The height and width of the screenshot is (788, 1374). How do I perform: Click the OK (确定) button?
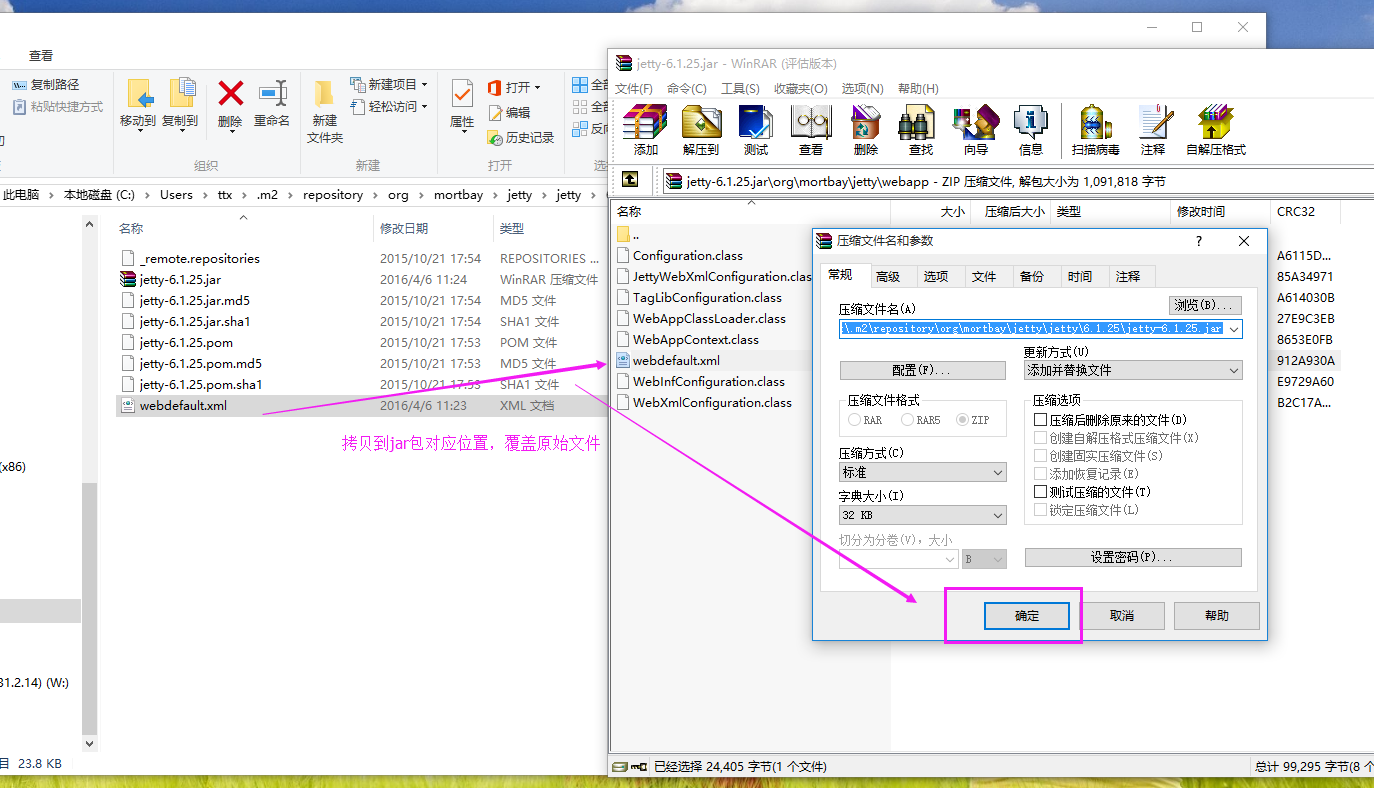1027,615
